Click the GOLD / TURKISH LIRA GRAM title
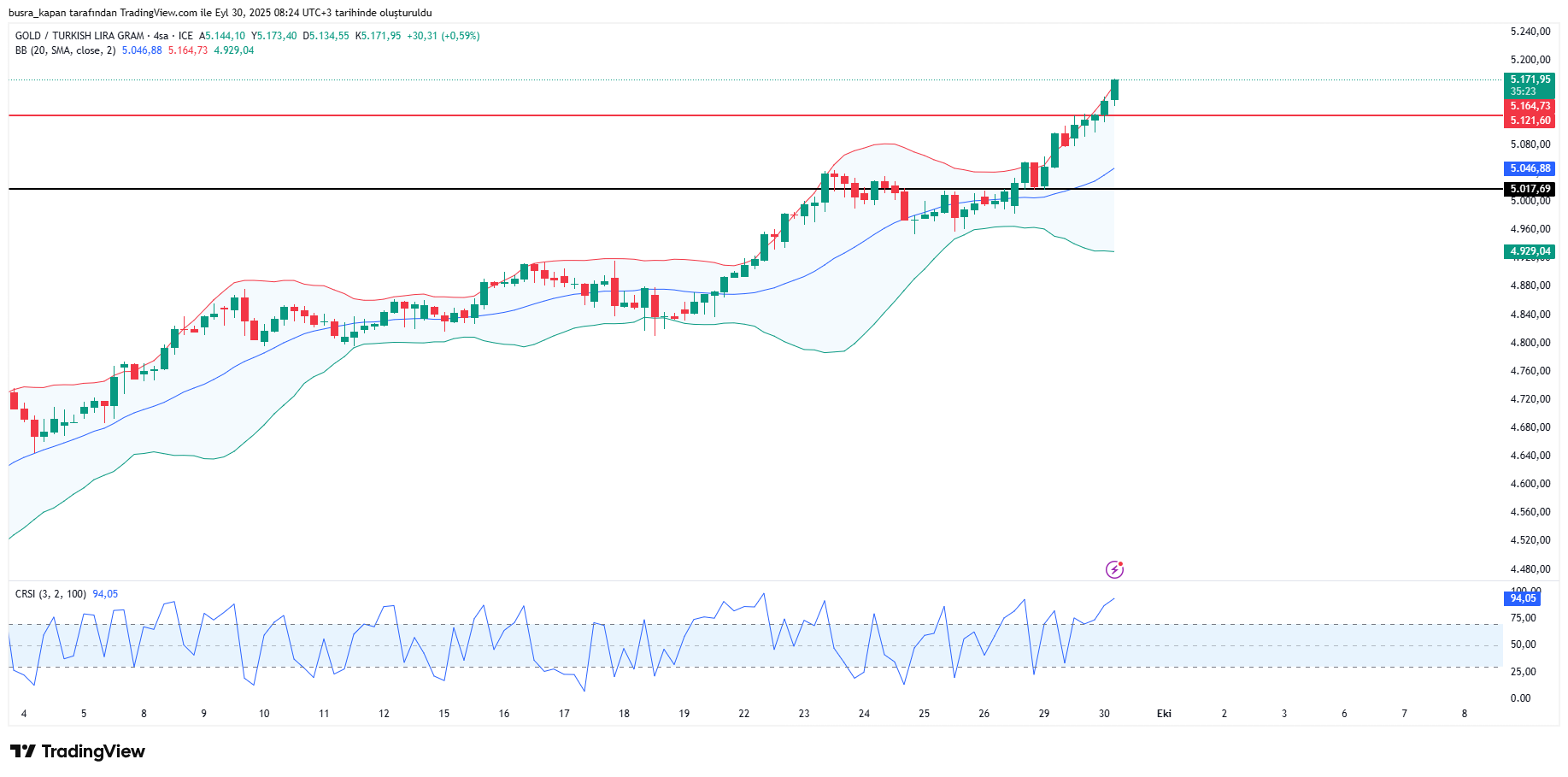This screenshot has height=777, width=1568. 79,36
